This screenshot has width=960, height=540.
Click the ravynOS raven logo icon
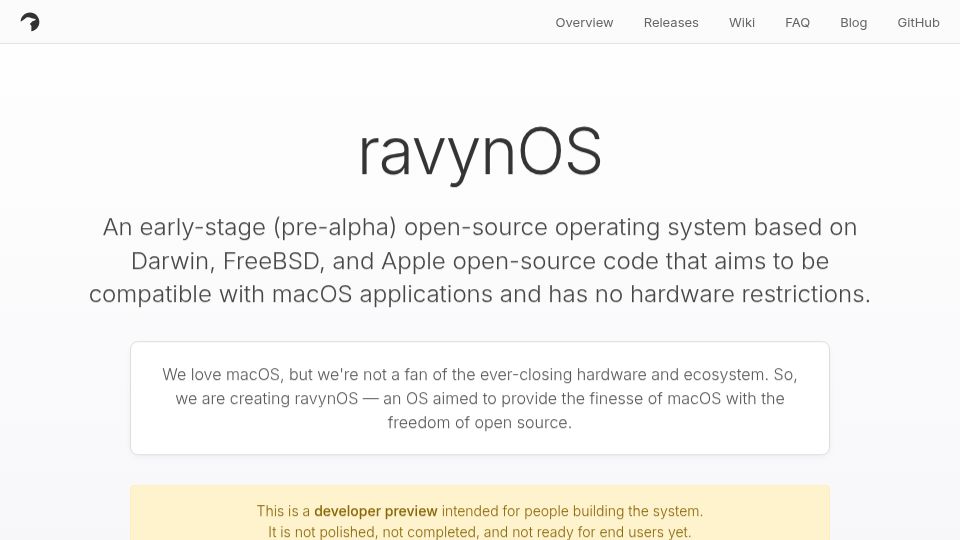(30, 22)
